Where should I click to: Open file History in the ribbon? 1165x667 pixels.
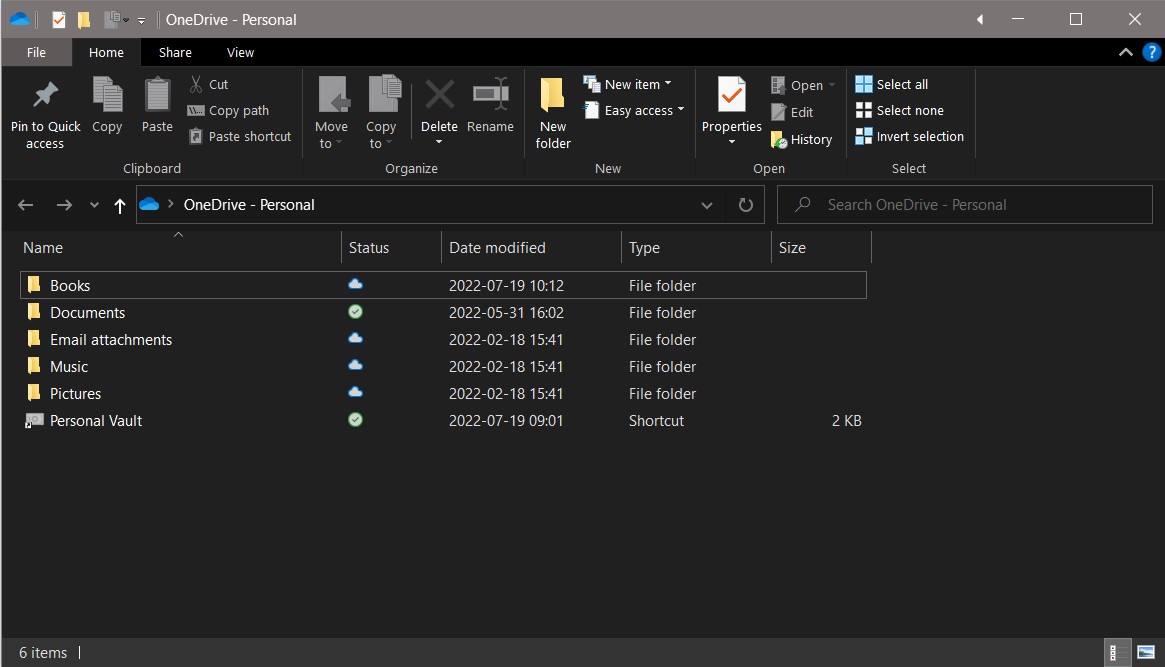[802, 140]
